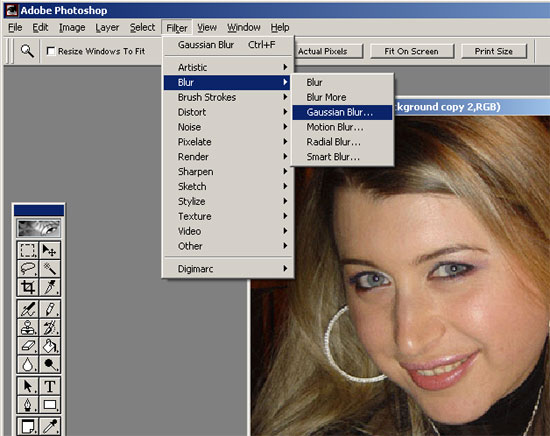Select the Pen tool in toolbox
The width and height of the screenshot is (550, 436).
(28, 404)
